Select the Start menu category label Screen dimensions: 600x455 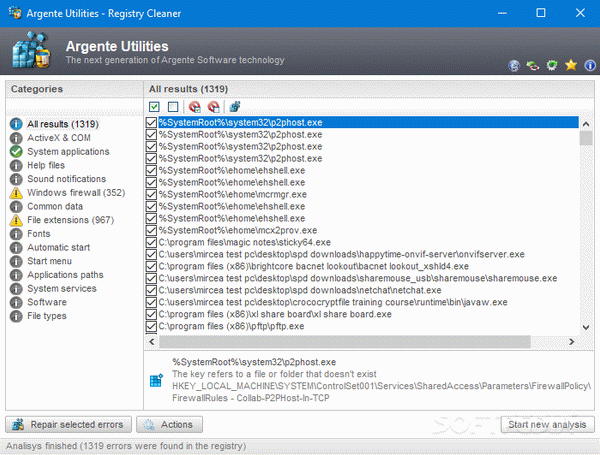(49, 261)
